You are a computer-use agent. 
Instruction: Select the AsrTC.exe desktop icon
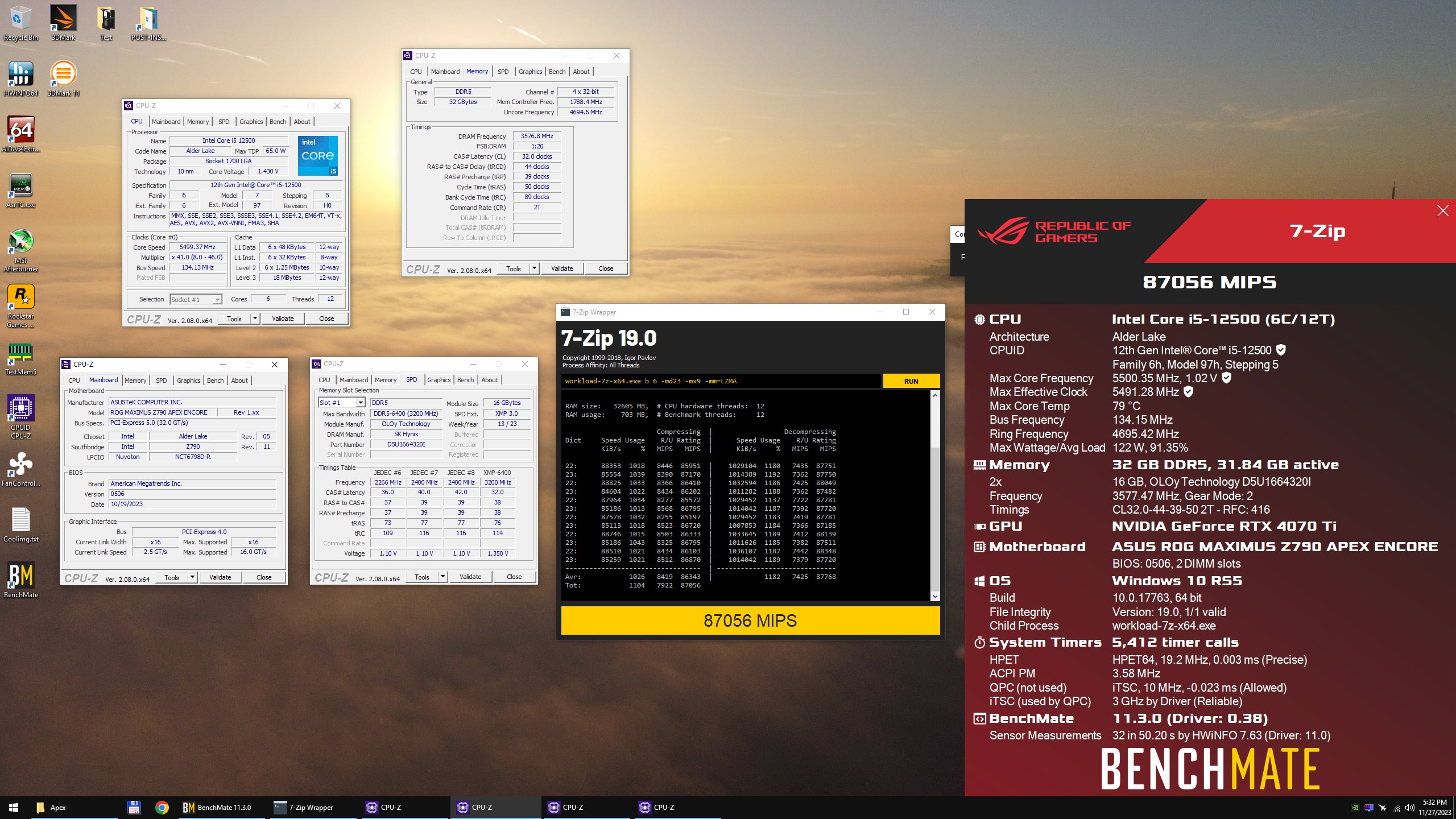tap(20, 190)
